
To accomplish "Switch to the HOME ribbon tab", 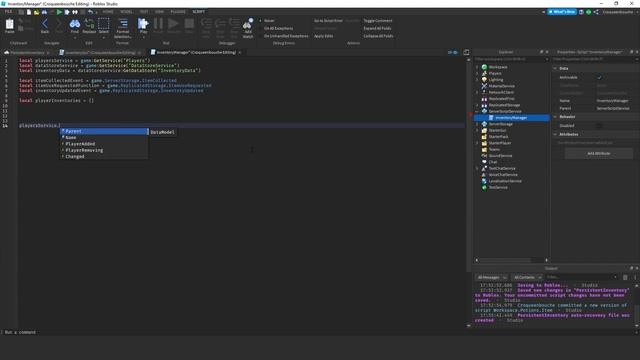I will [x=108, y=12].
